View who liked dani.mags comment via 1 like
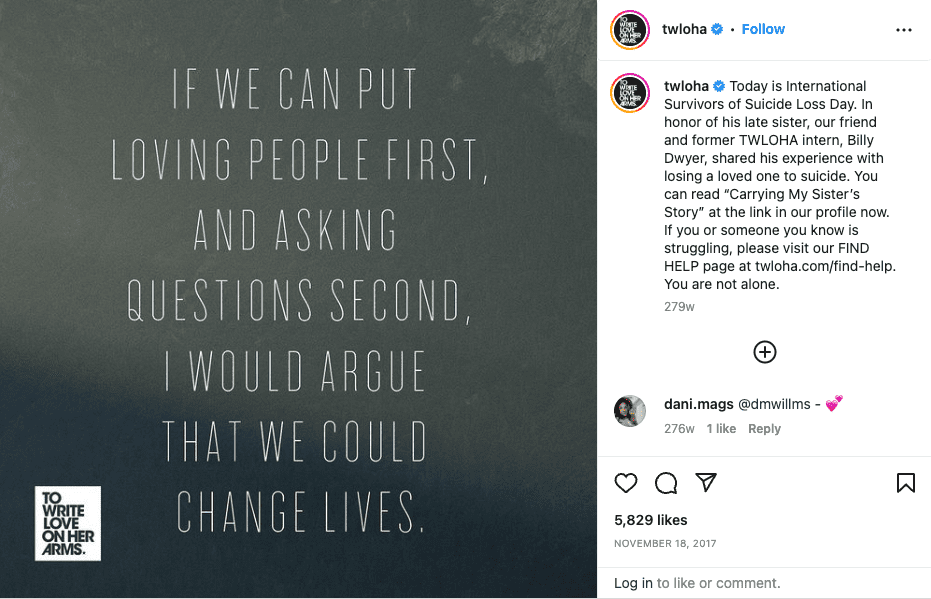This screenshot has height=599, width=931. coord(721,428)
